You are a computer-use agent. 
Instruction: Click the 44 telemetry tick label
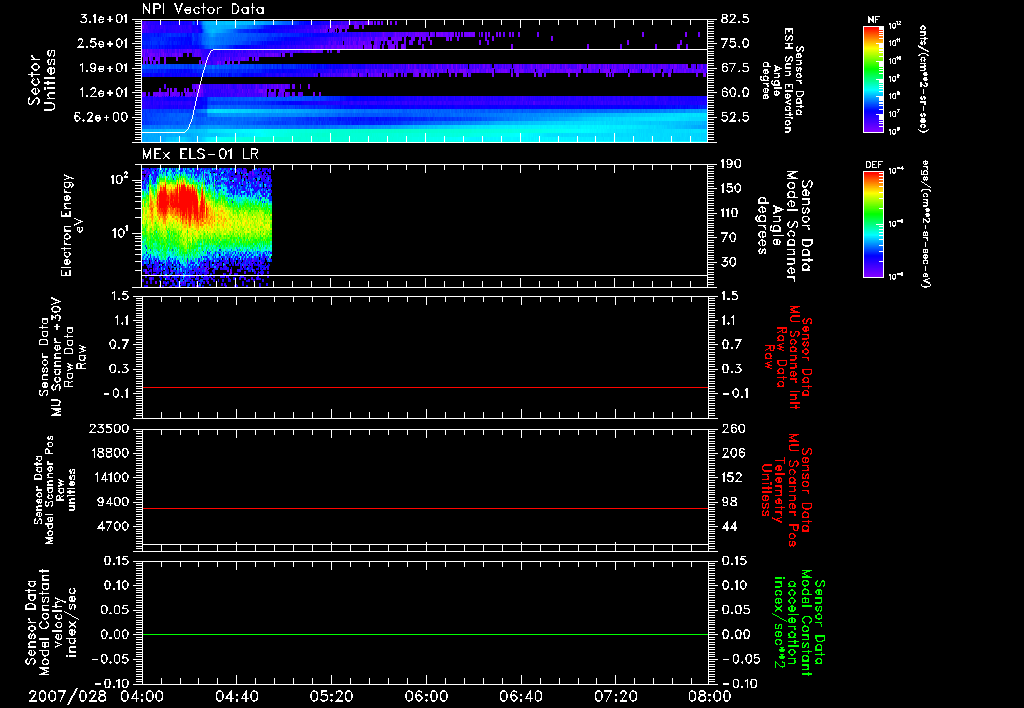[x=728, y=526]
